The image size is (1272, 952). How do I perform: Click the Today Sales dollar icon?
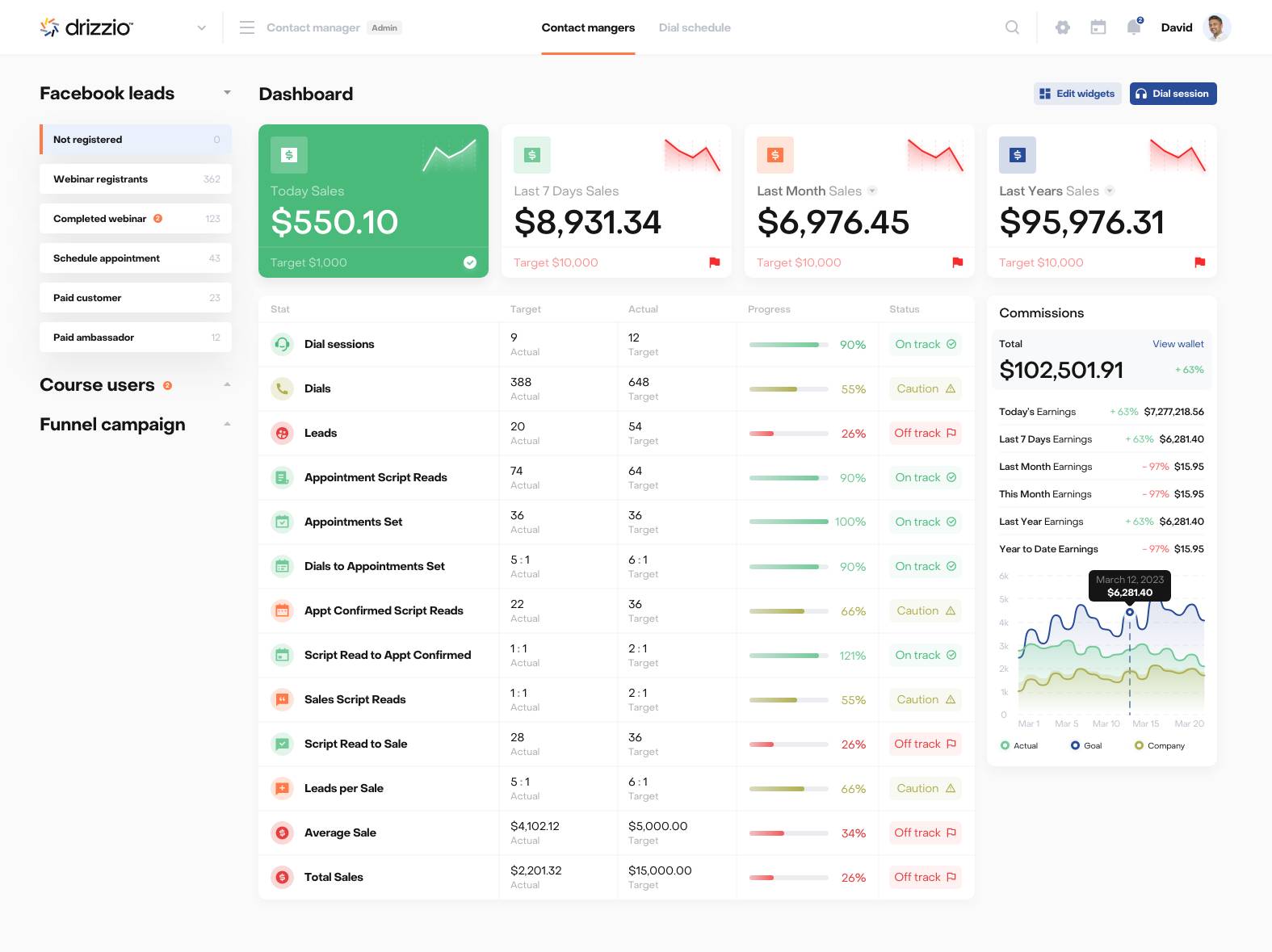(289, 155)
